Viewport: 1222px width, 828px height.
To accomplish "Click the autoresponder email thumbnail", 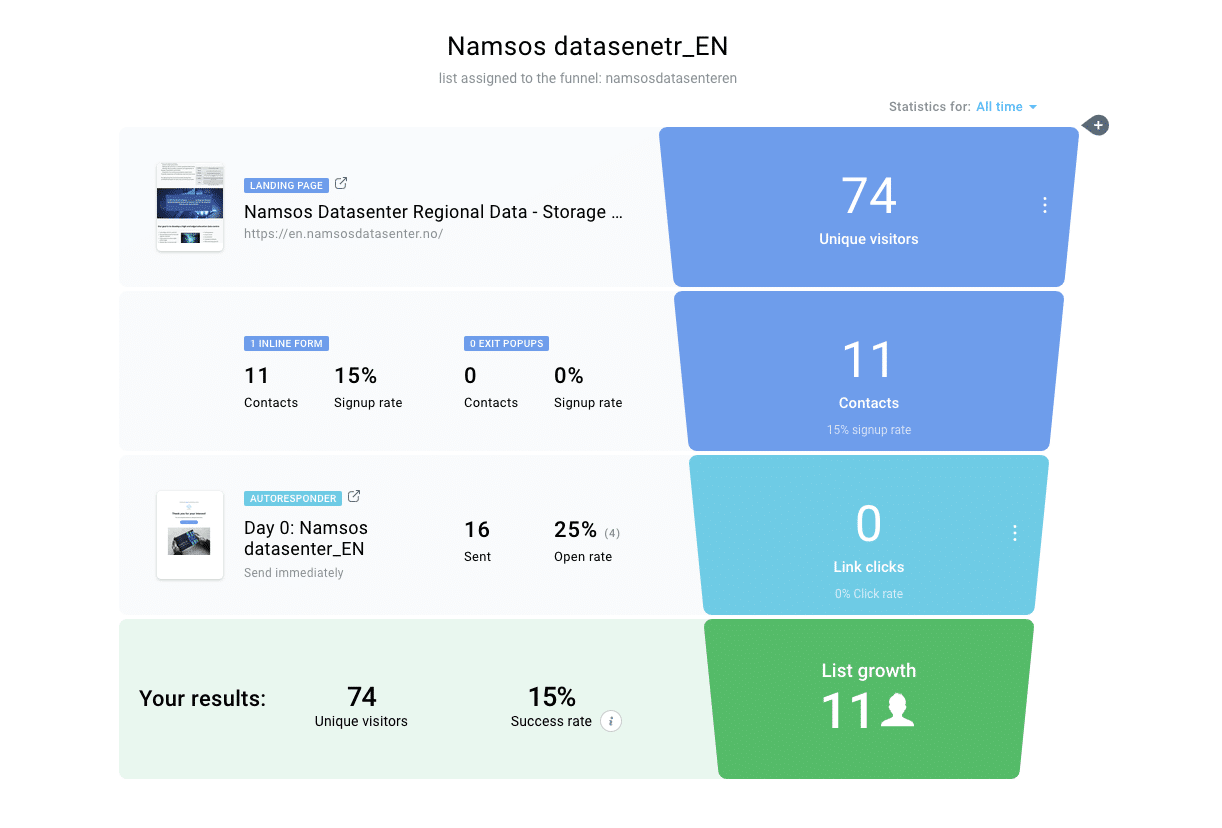I will pyautogui.click(x=190, y=535).
